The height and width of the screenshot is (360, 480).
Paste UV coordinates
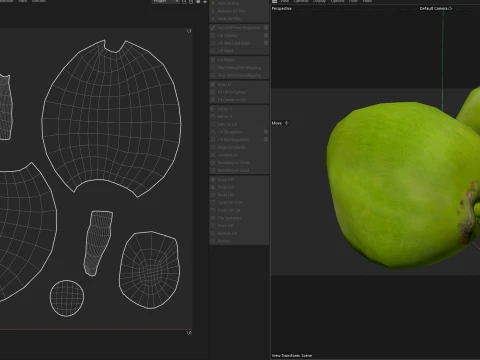click(239, 187)
